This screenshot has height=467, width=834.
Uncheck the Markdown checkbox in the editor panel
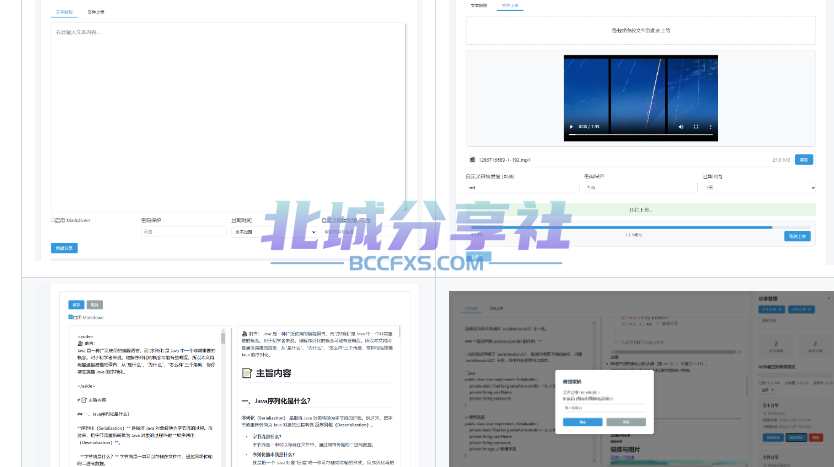coord(71,317)
